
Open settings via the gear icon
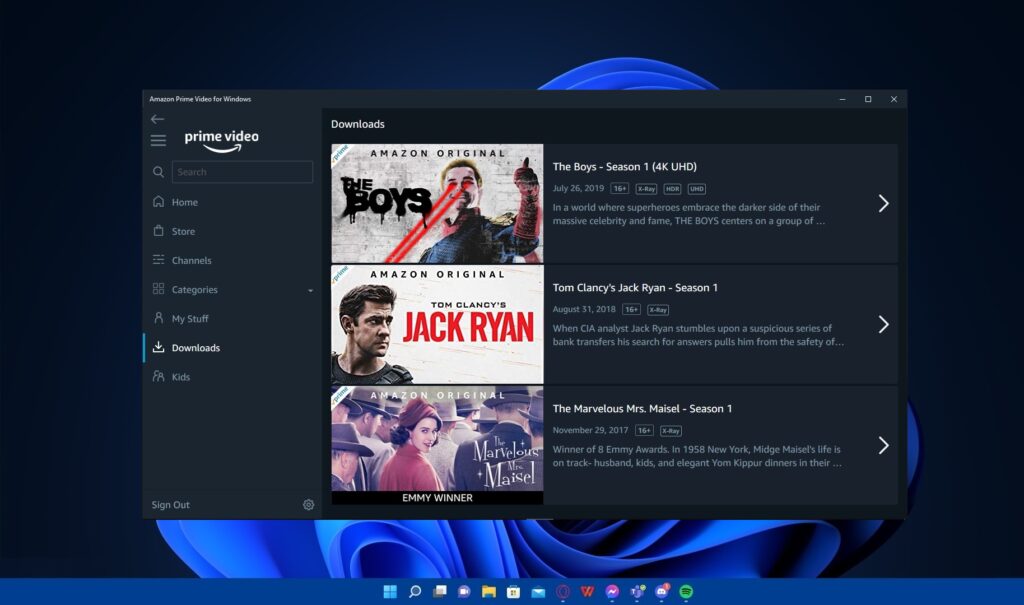(x=308, y=504)
